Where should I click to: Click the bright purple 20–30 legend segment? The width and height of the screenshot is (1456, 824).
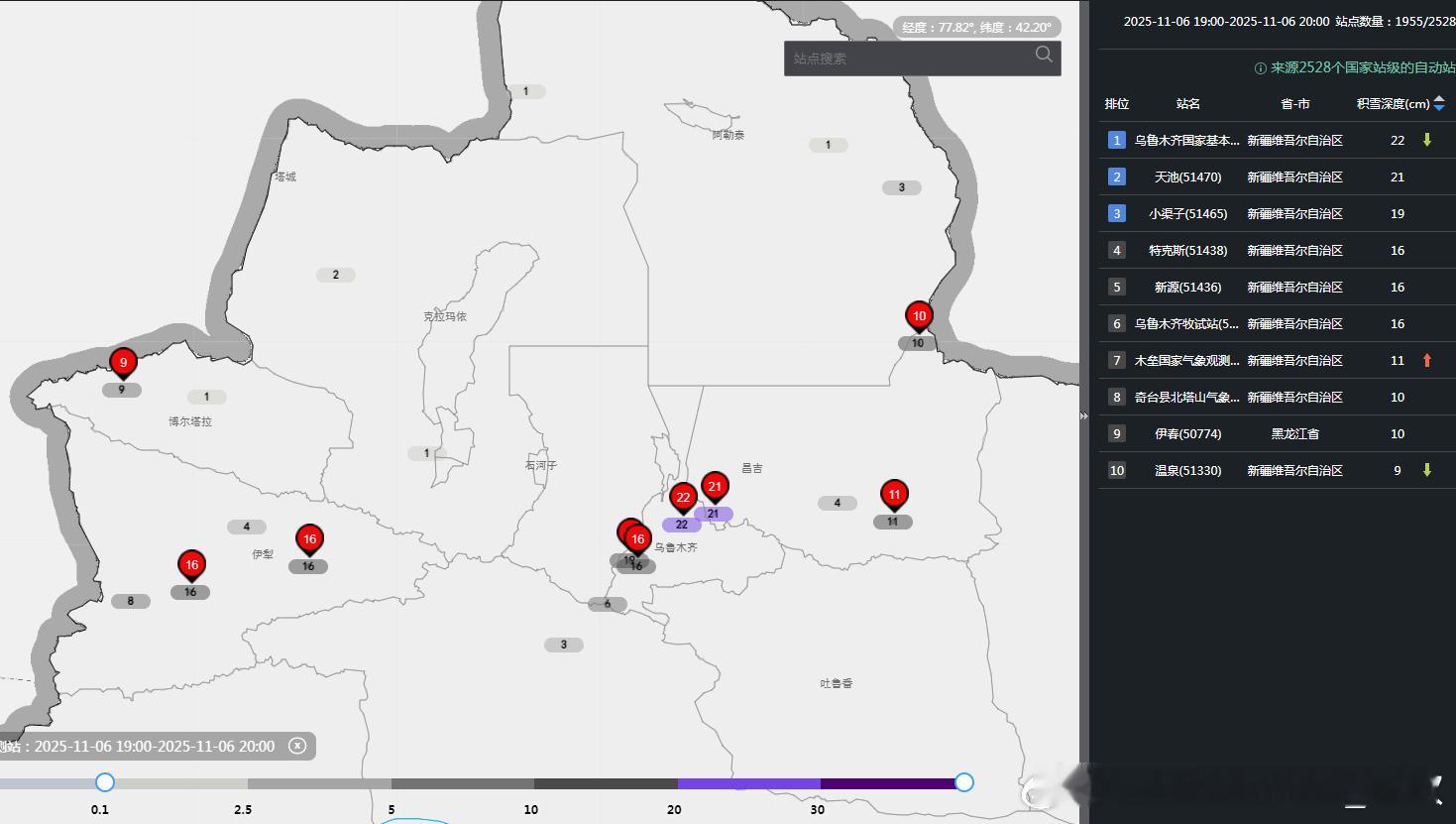(749, 783)
